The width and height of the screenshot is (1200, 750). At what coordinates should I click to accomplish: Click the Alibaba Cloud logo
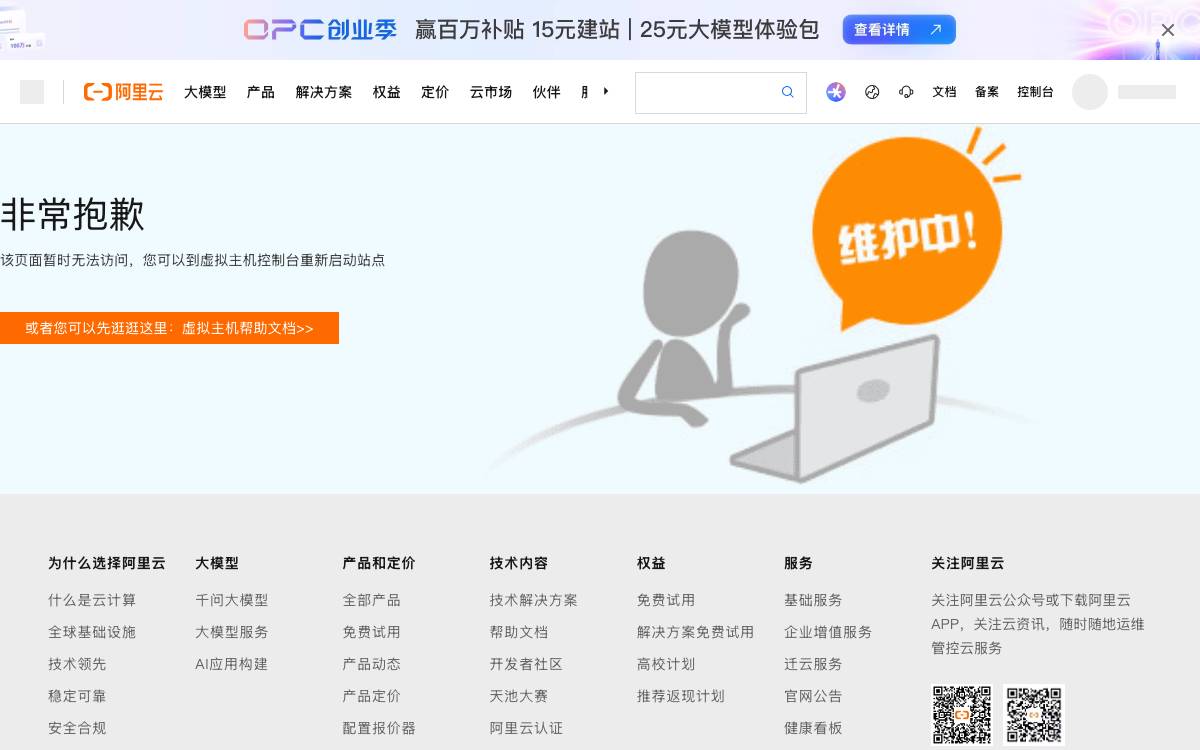click(123, 92)
